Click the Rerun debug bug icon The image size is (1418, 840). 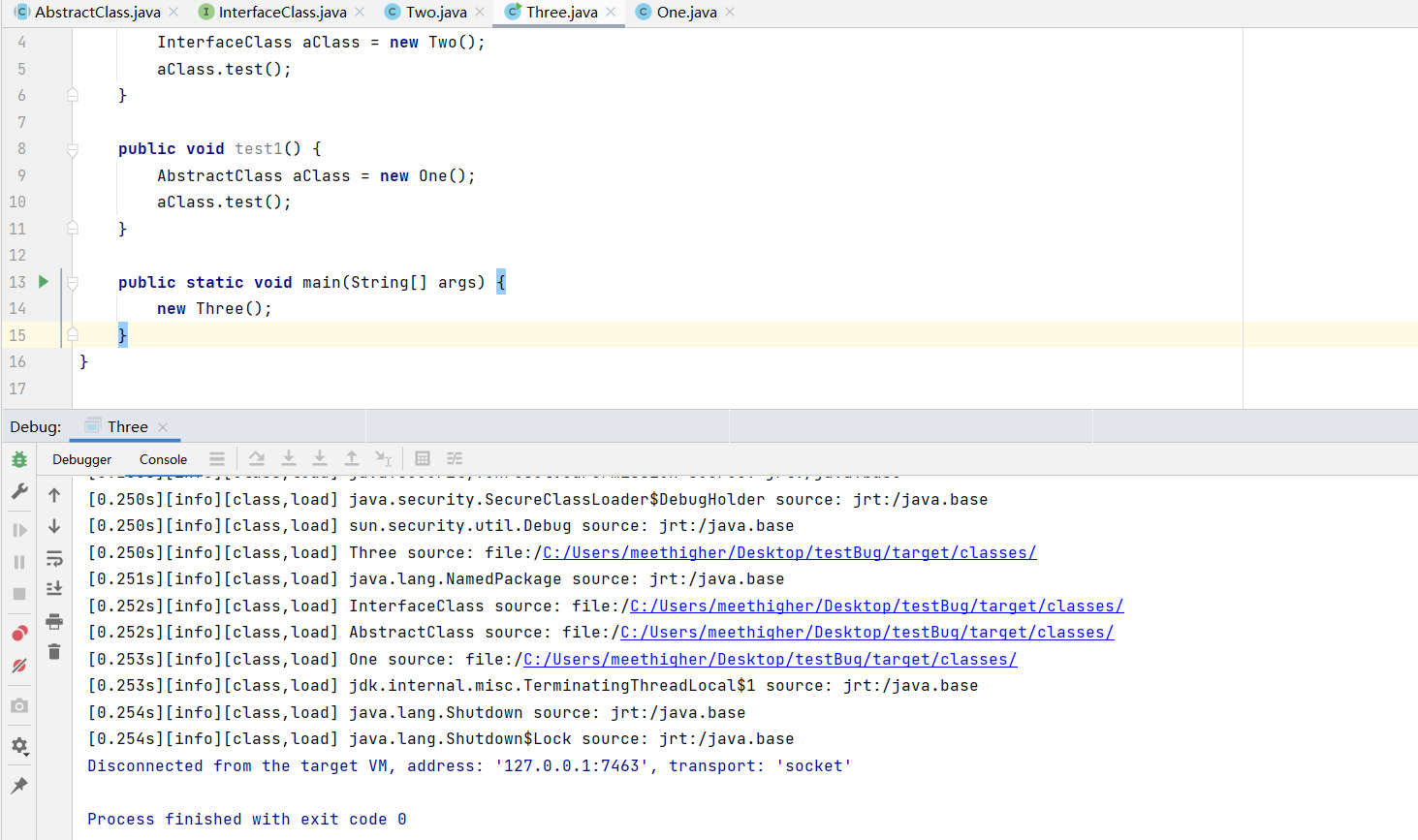(x=19, y=459)
